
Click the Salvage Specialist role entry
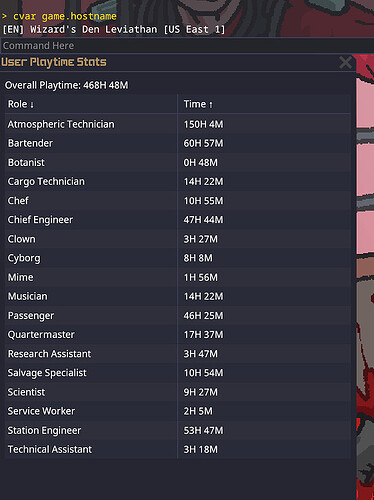(47, 373)
